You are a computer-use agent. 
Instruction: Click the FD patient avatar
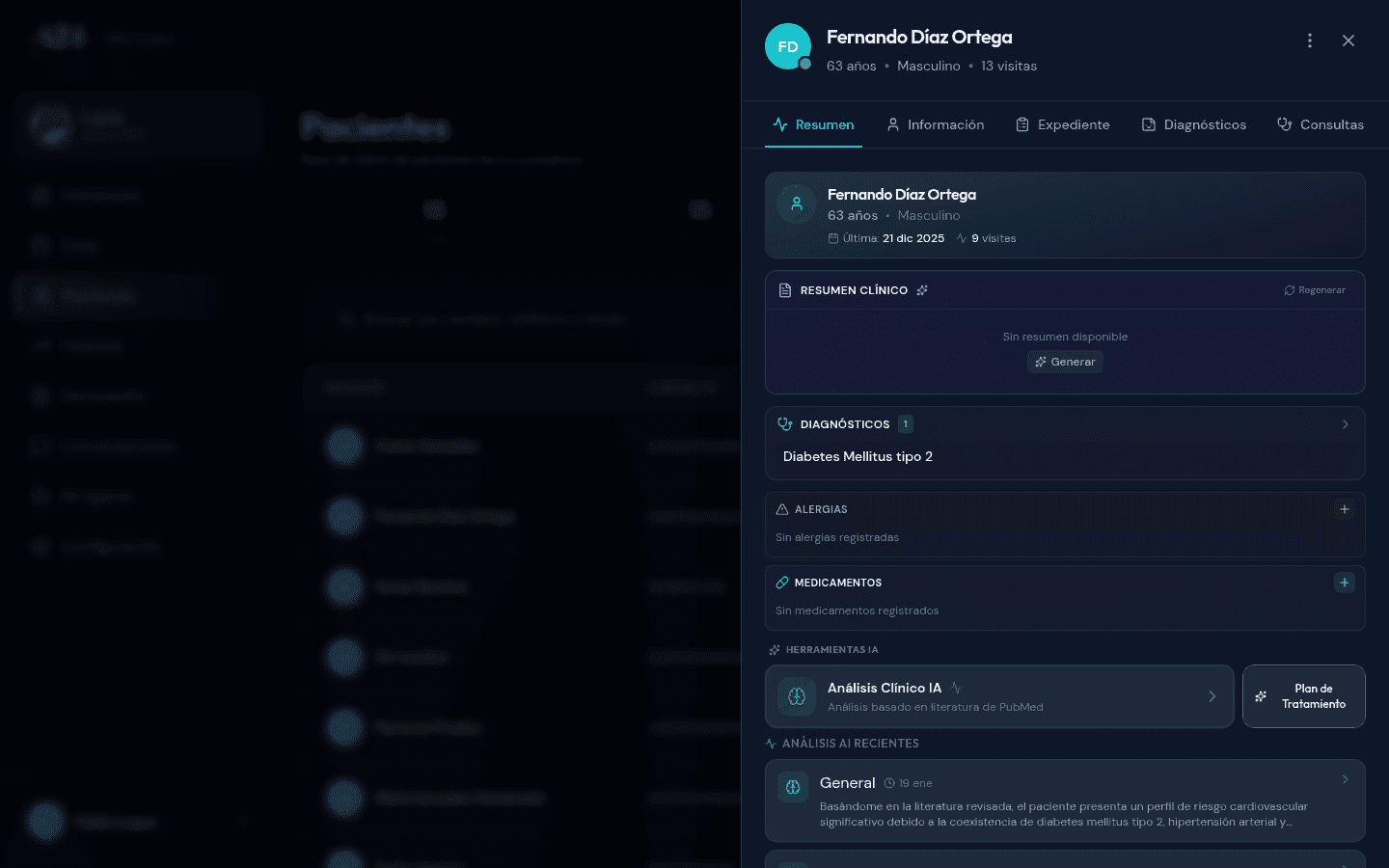tap(787, 46)
